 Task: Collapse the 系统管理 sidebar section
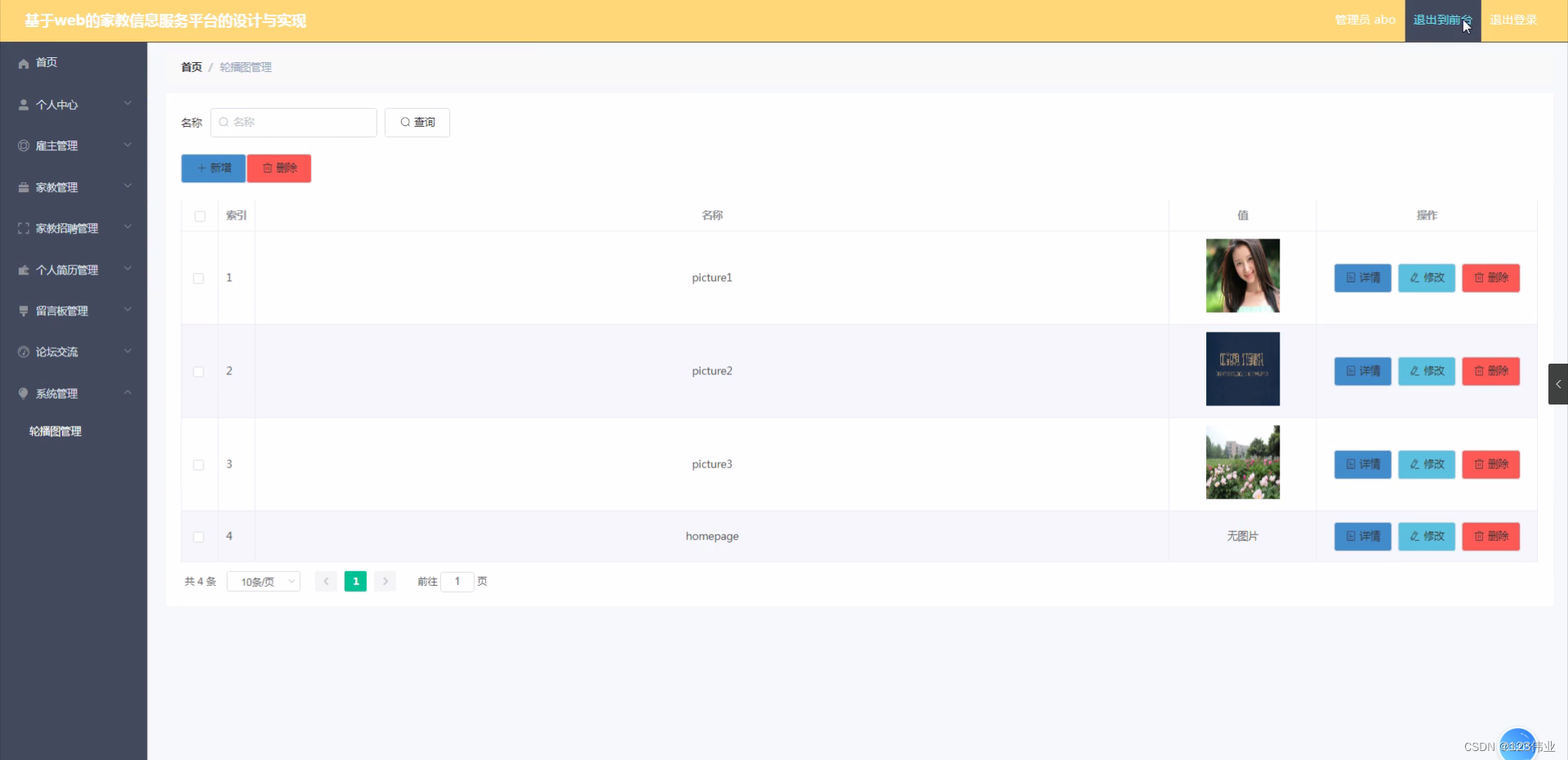click(x=127, y=393)
